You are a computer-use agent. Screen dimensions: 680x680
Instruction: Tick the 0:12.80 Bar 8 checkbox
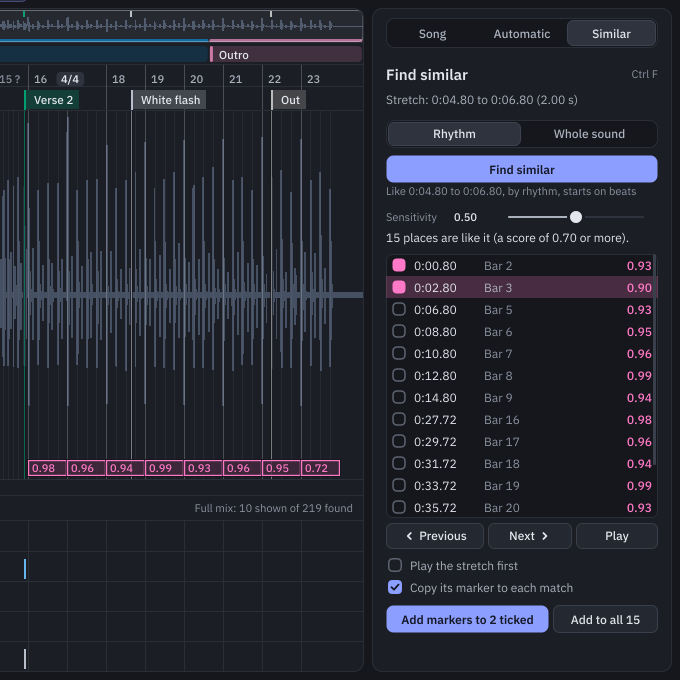pos(399,375)
